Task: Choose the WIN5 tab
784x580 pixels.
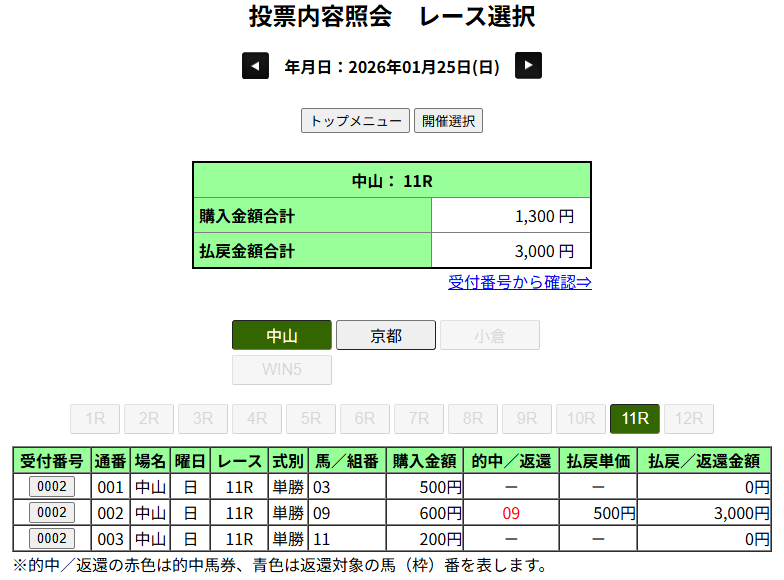Action: pos(282,369)
